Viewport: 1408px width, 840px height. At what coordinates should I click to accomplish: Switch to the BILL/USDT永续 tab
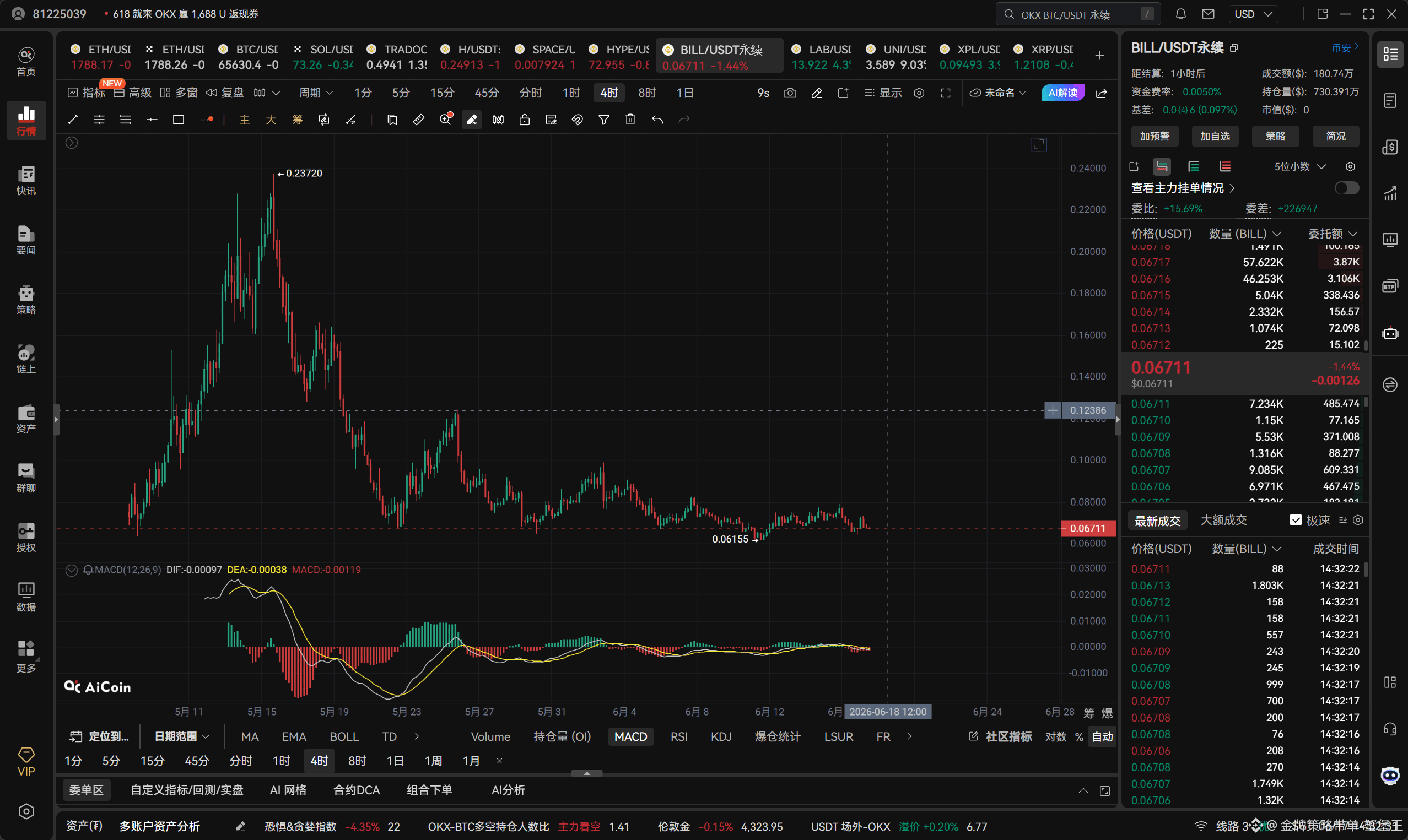coord(720,57)
